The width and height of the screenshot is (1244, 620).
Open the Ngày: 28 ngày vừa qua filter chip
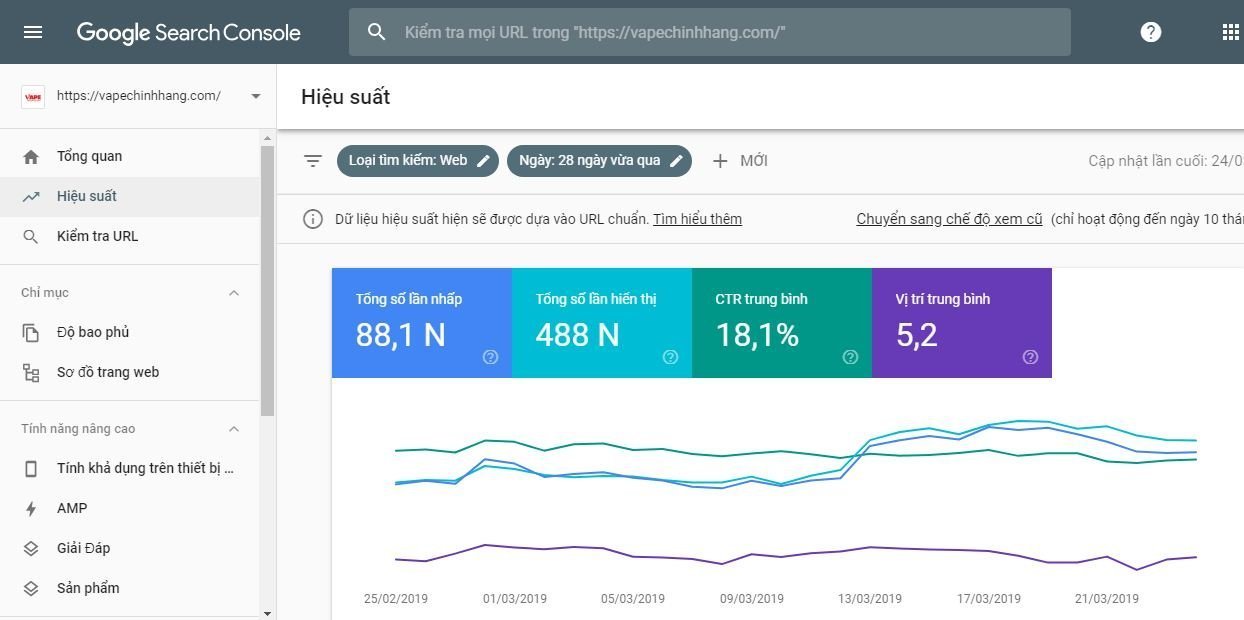[599, 160]
